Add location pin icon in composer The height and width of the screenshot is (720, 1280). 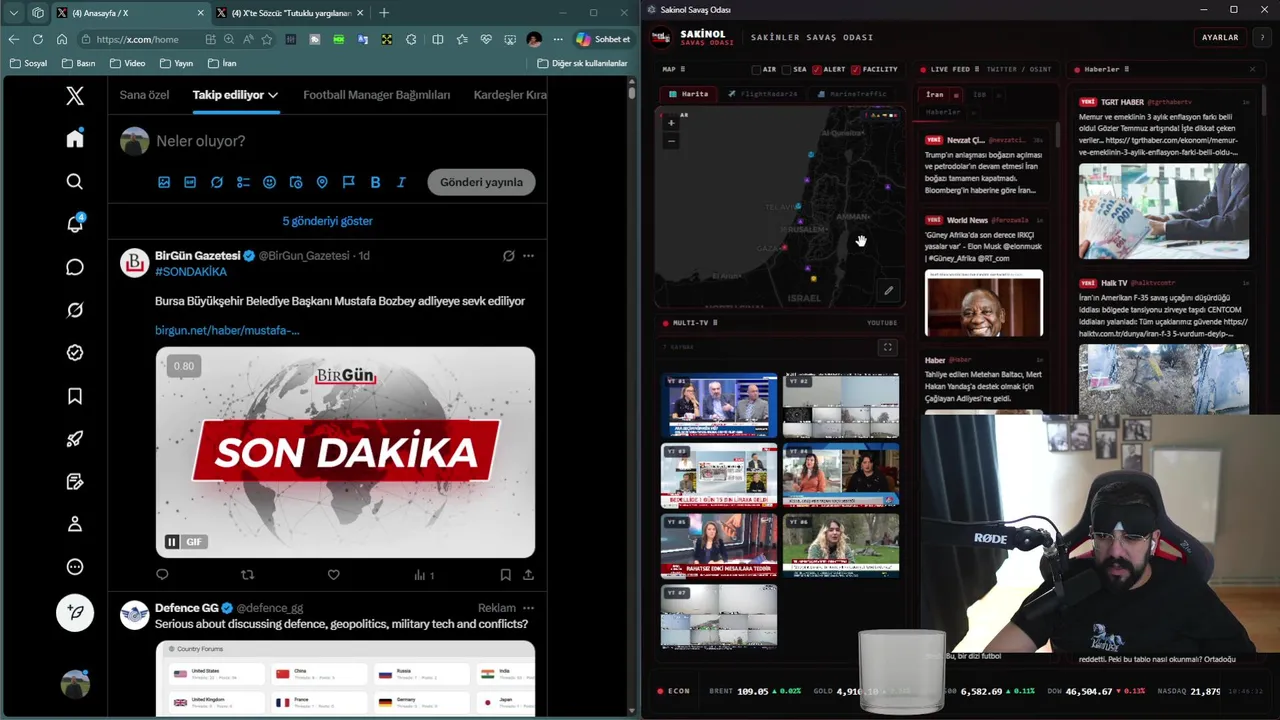322,182
